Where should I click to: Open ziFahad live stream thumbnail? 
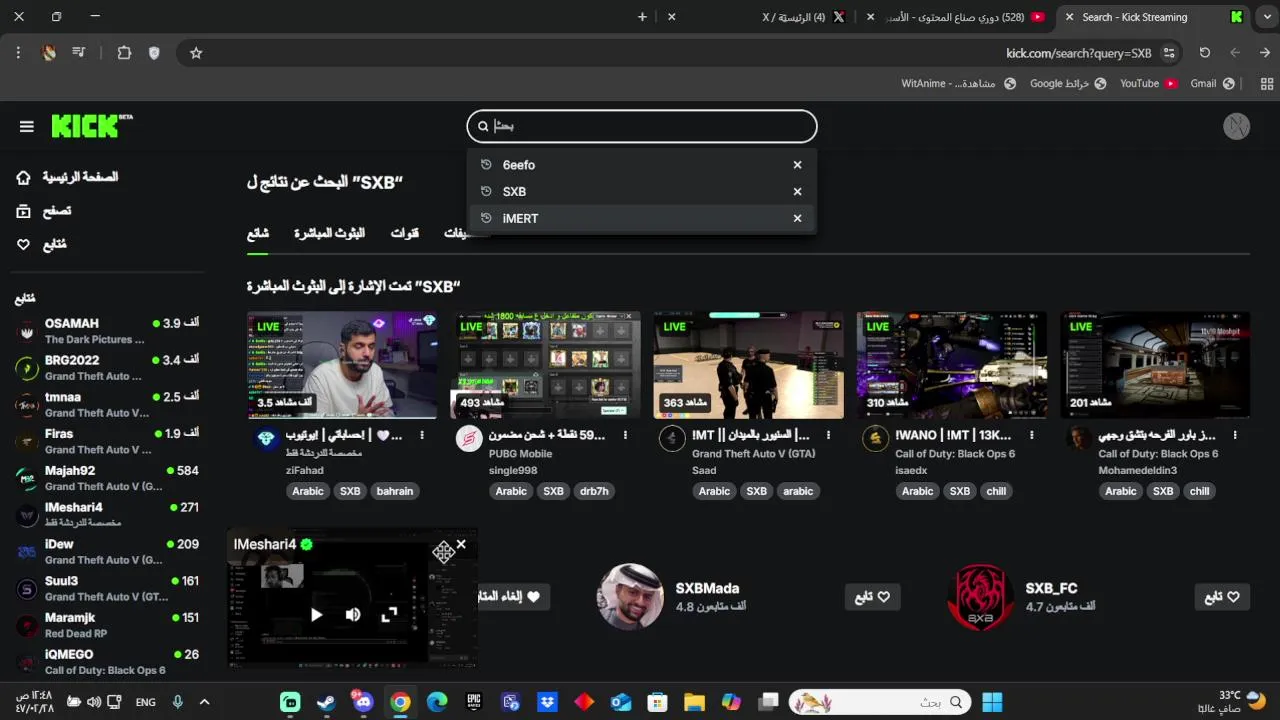pyautogui.click(x=342, y=365)
